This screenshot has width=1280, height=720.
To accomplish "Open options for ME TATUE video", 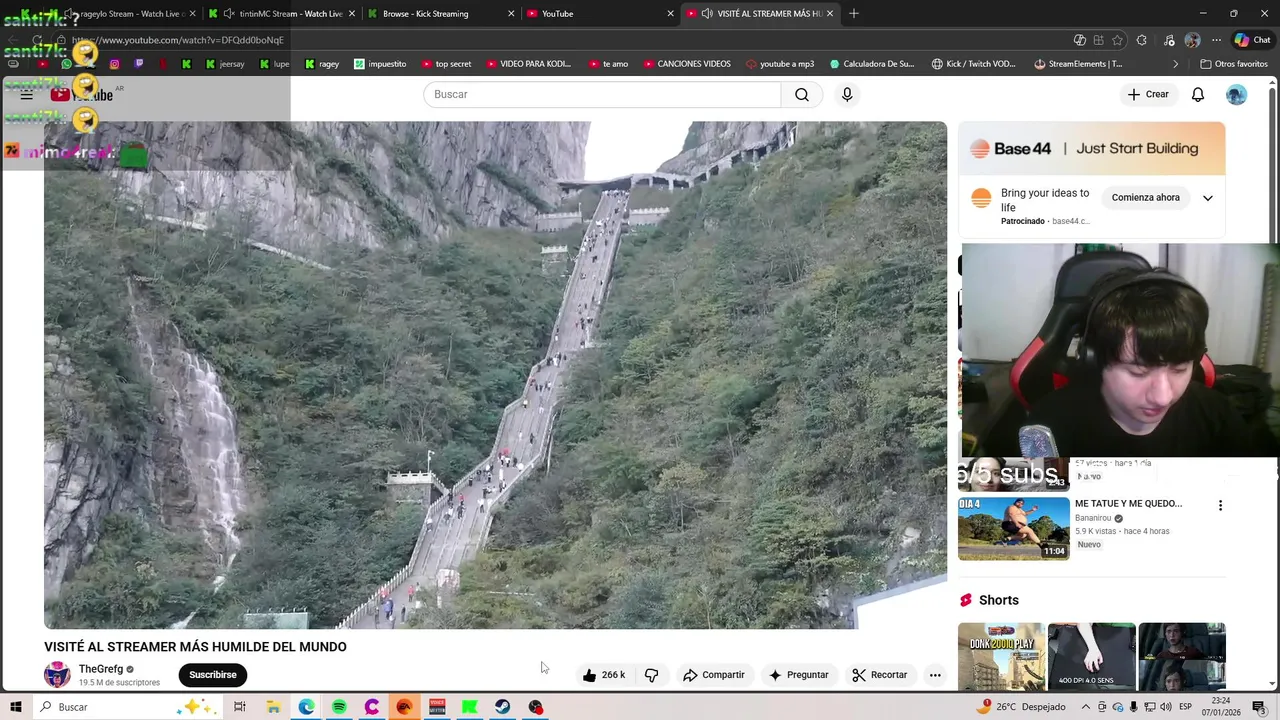I will 1220,505.
